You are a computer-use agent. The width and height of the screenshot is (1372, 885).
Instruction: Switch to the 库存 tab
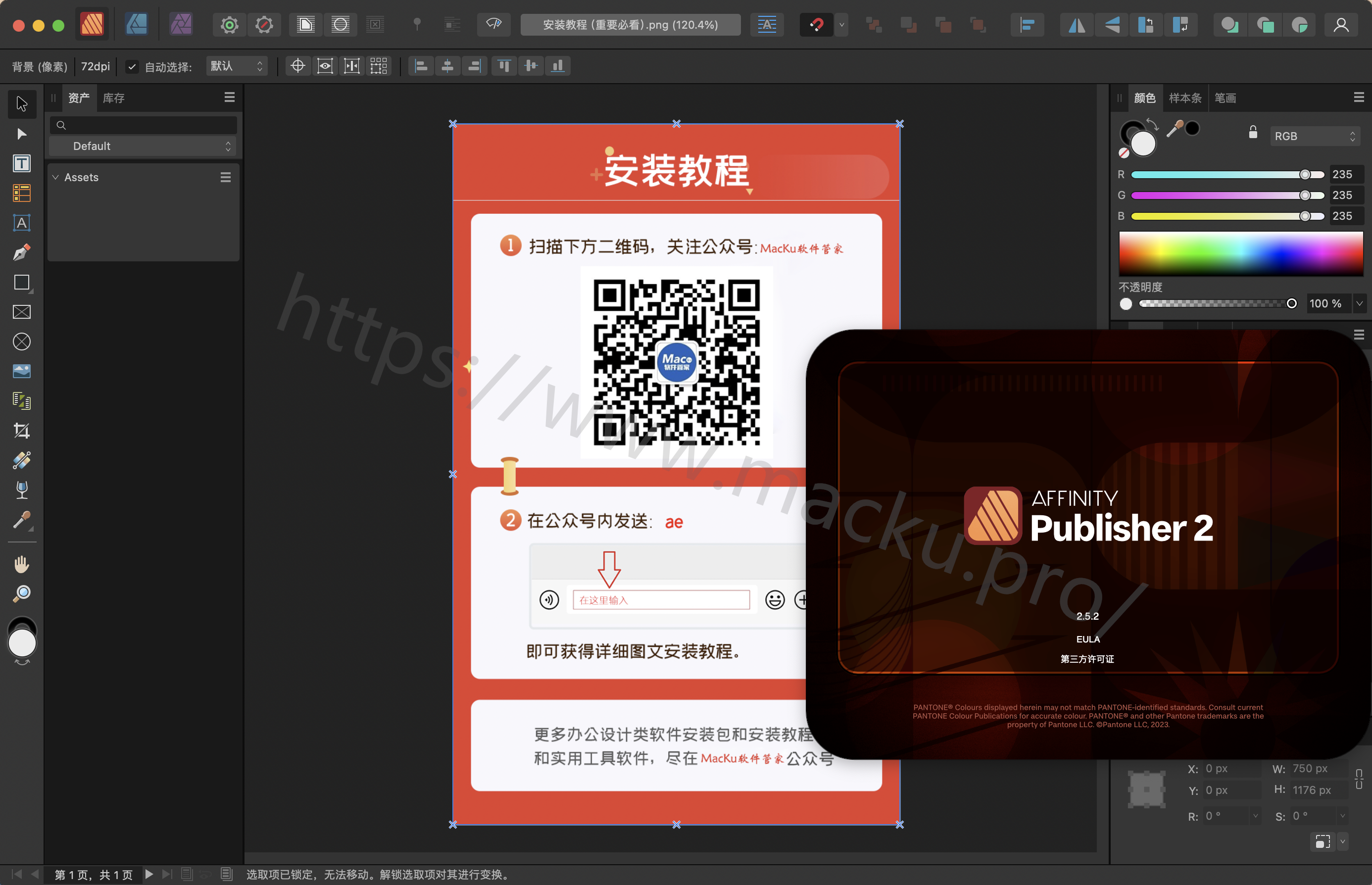[113, 98]
